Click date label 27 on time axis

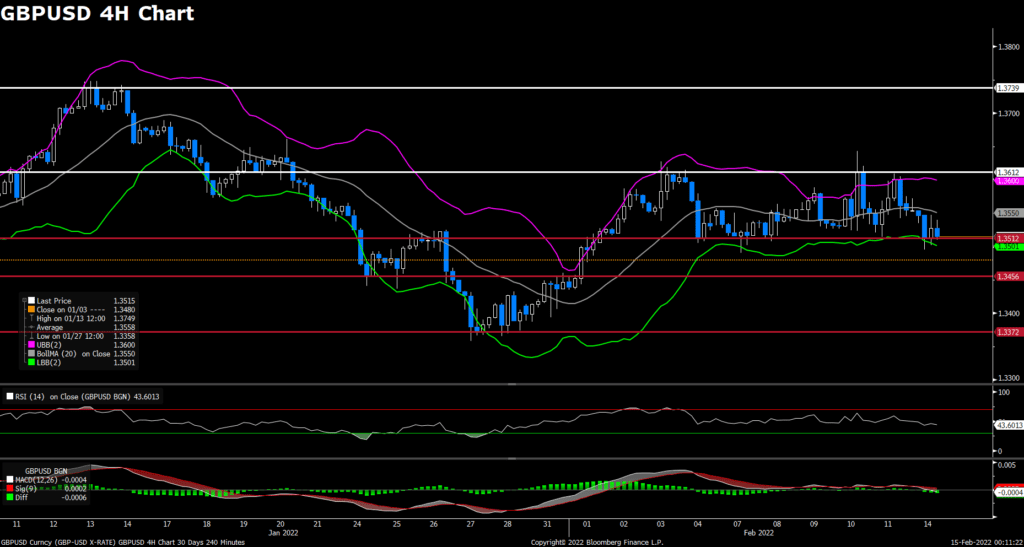pos(471,525)
